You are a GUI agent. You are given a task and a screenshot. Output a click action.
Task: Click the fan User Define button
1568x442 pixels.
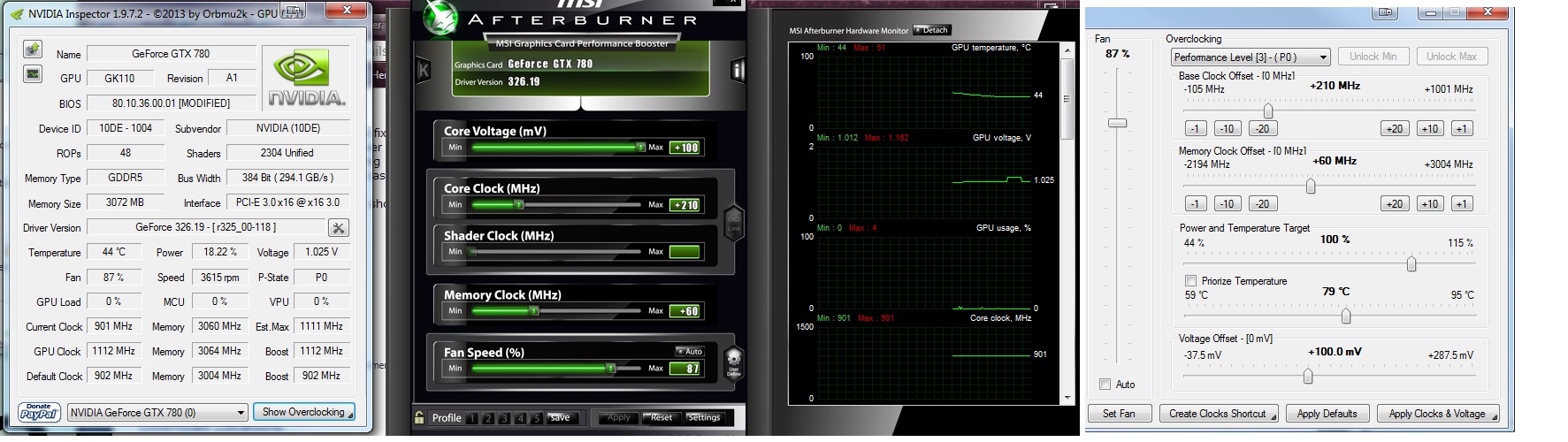tap(733, 362)
